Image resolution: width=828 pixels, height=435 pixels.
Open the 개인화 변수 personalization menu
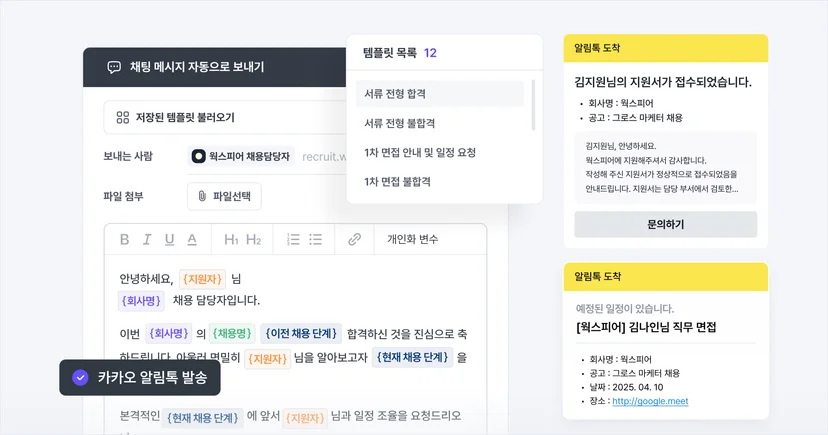(412, 239)
